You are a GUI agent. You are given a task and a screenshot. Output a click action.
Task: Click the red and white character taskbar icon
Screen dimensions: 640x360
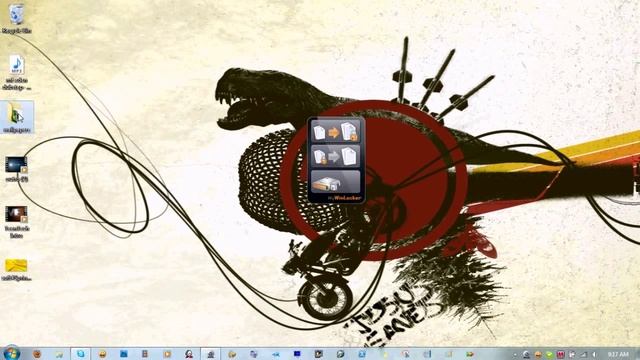click(189, 354)
